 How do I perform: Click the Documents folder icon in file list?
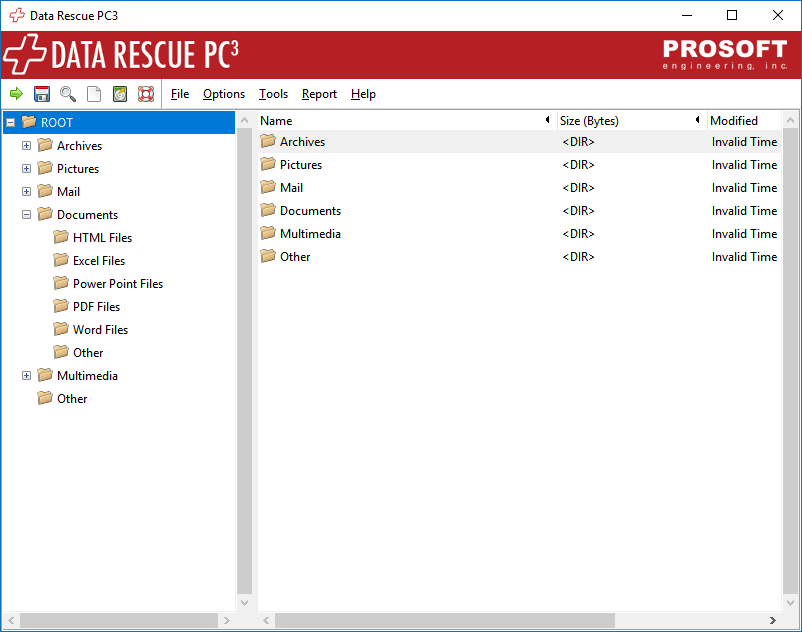coord(268,210)
